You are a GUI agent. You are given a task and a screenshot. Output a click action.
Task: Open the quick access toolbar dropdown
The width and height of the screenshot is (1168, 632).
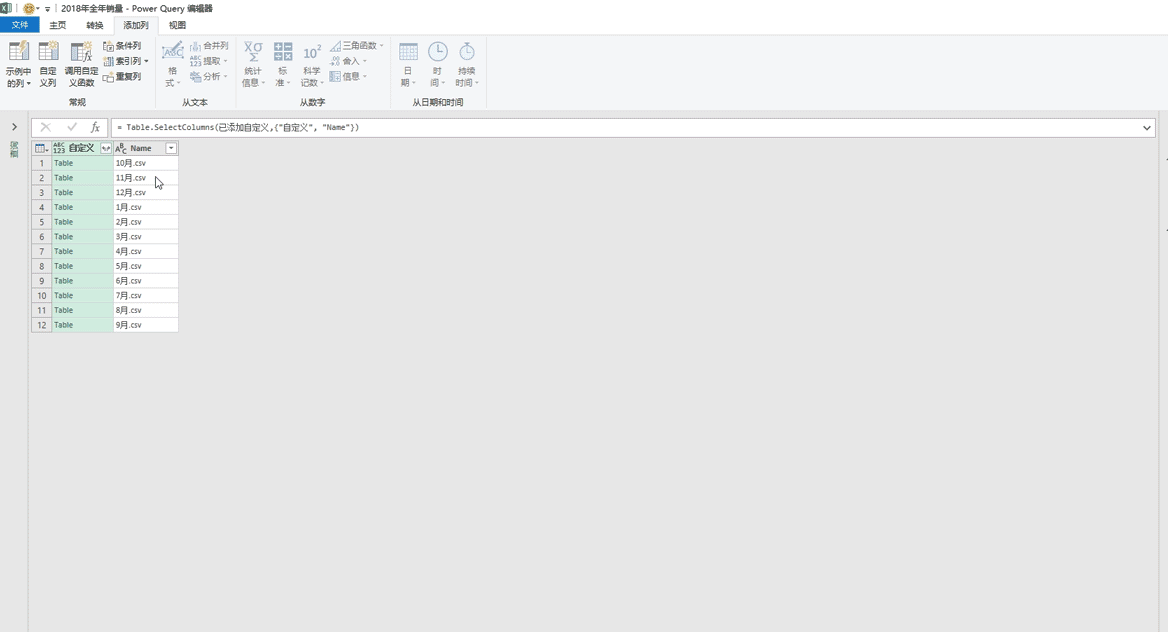pyautogui.click(x=47, y=9)
